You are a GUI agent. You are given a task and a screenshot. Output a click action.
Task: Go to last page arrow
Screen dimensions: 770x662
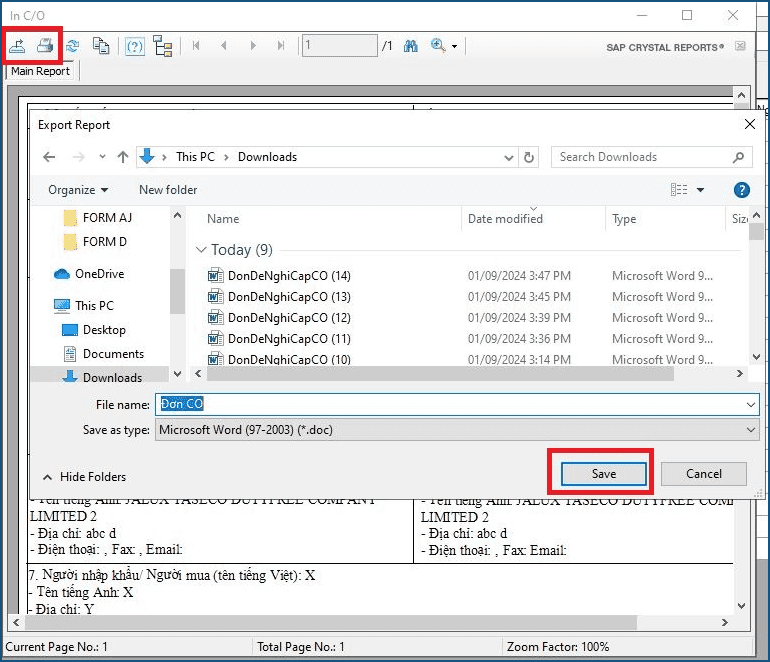[x=281, y=46]
